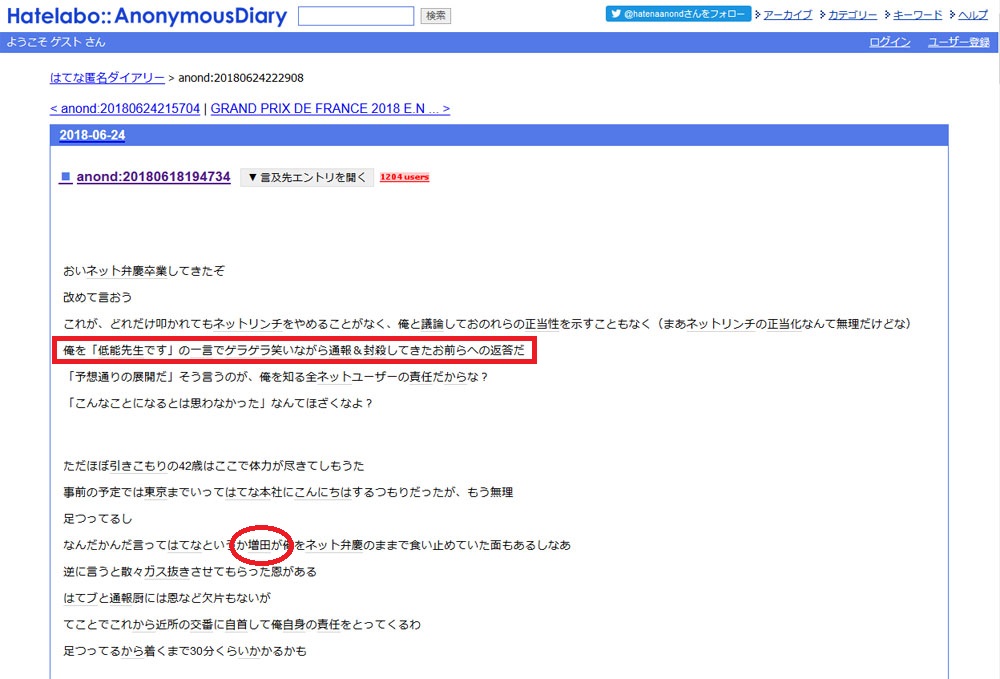Open the ヘルプ help link

[x=973, y=15]
